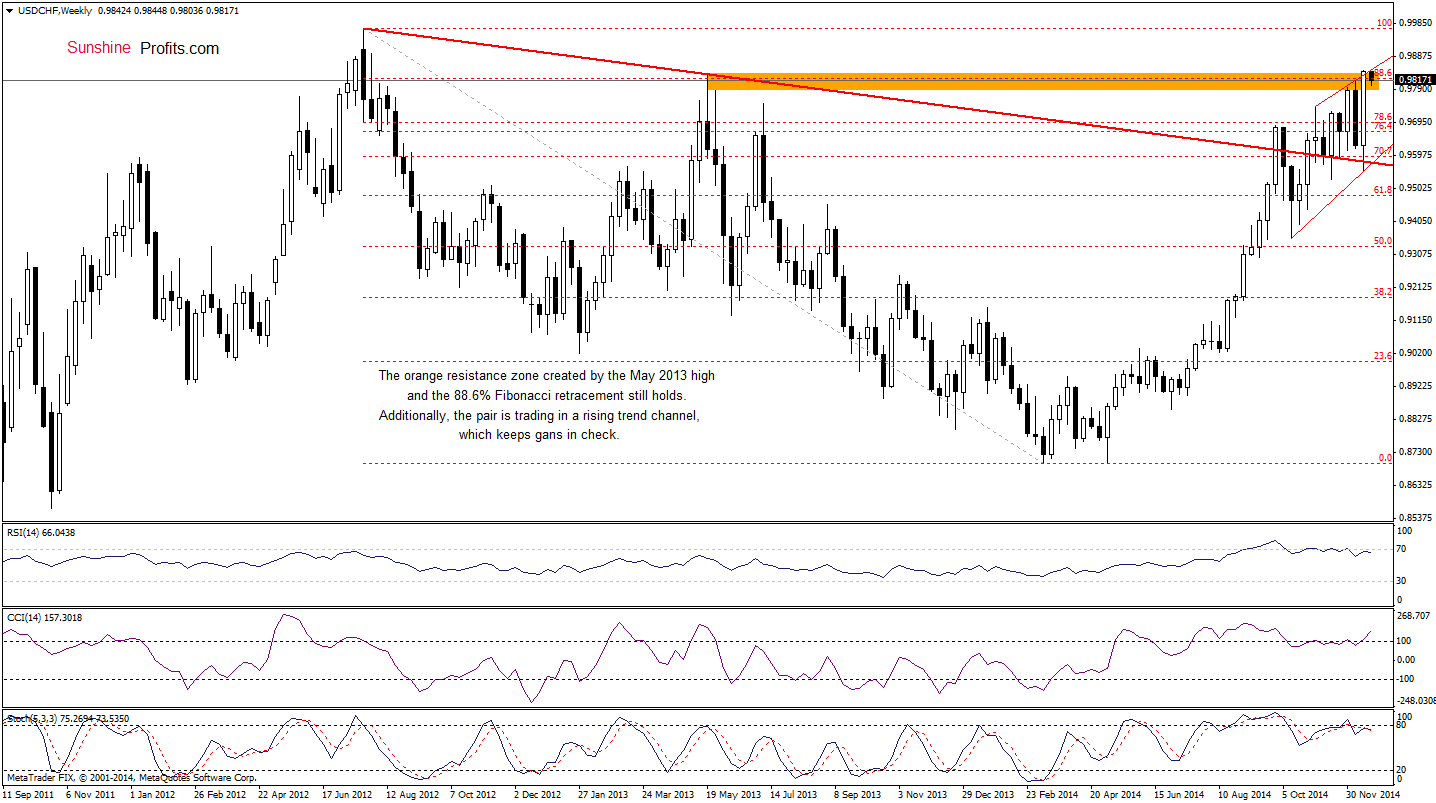Select the 78.6 Fibonacci level label

pos(1383,117)
